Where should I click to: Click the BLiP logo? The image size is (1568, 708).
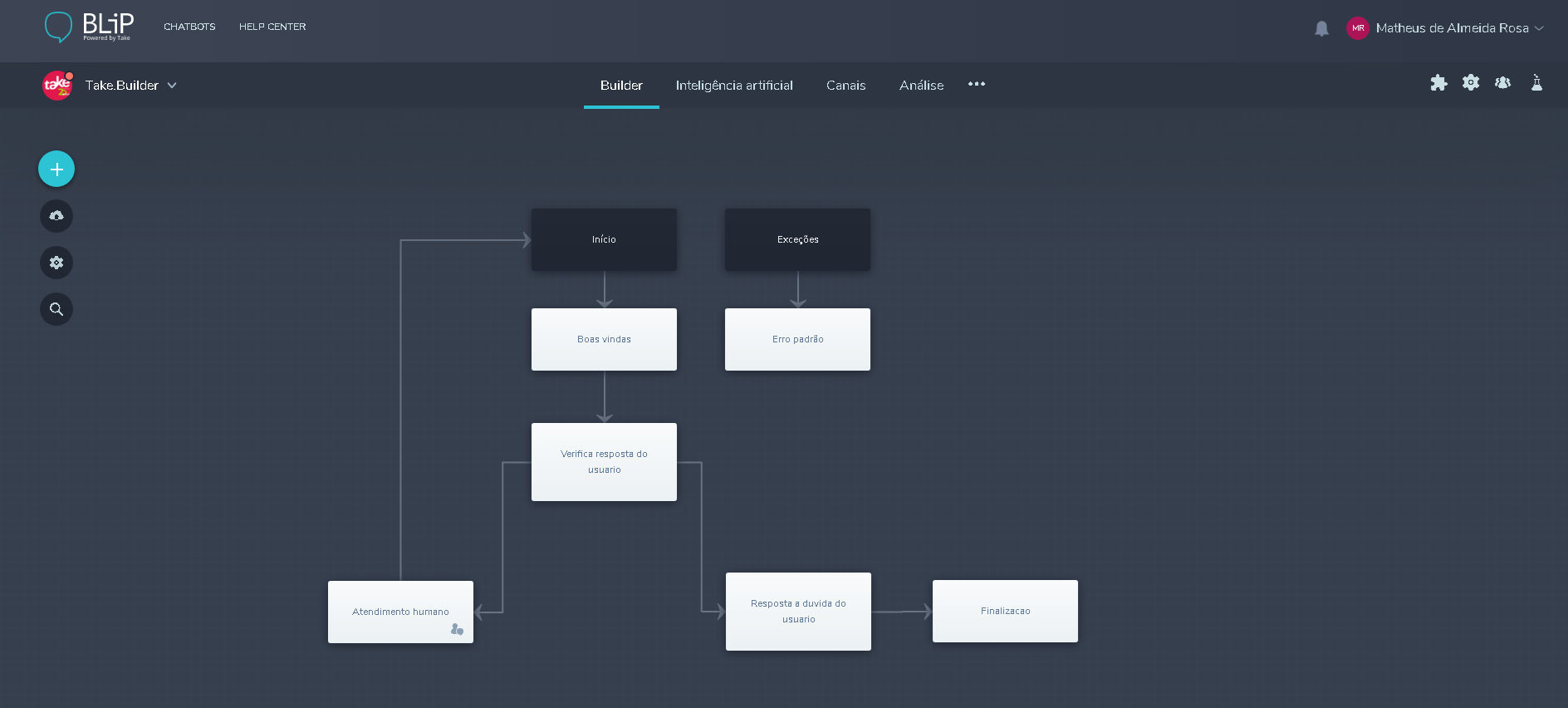[x=89, y=27]
